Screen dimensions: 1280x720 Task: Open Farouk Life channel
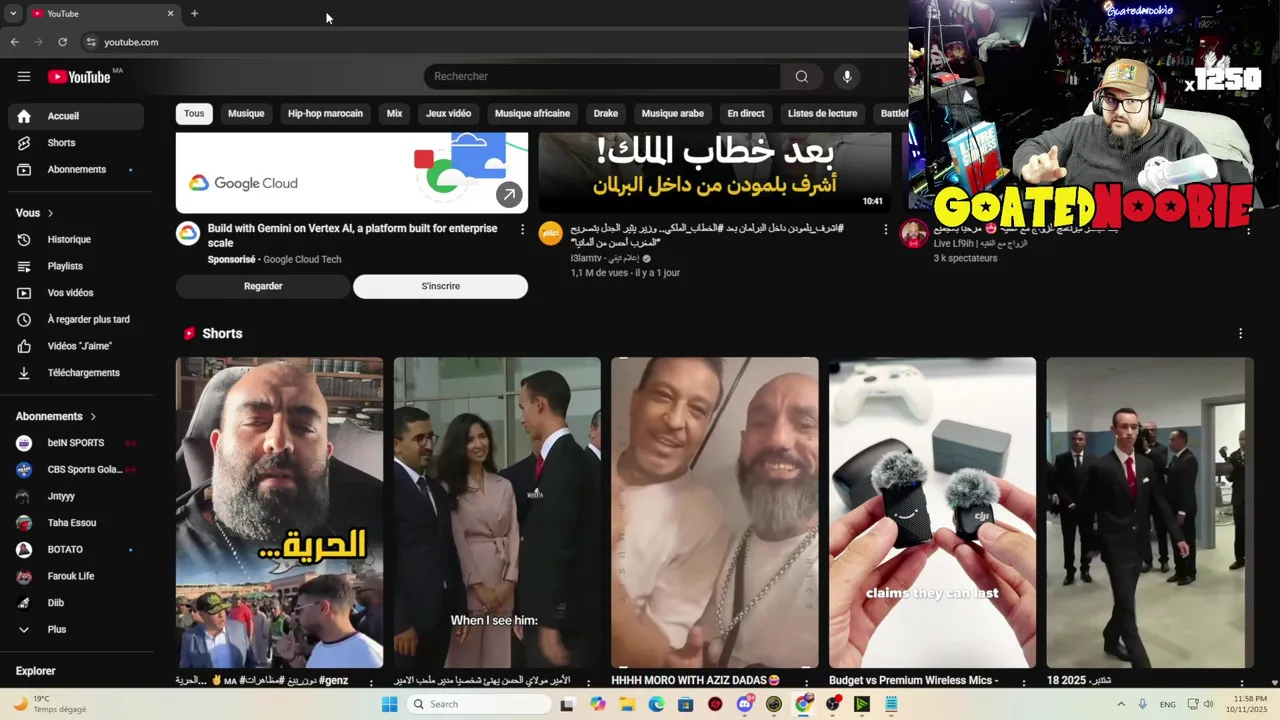click(76, 576)
